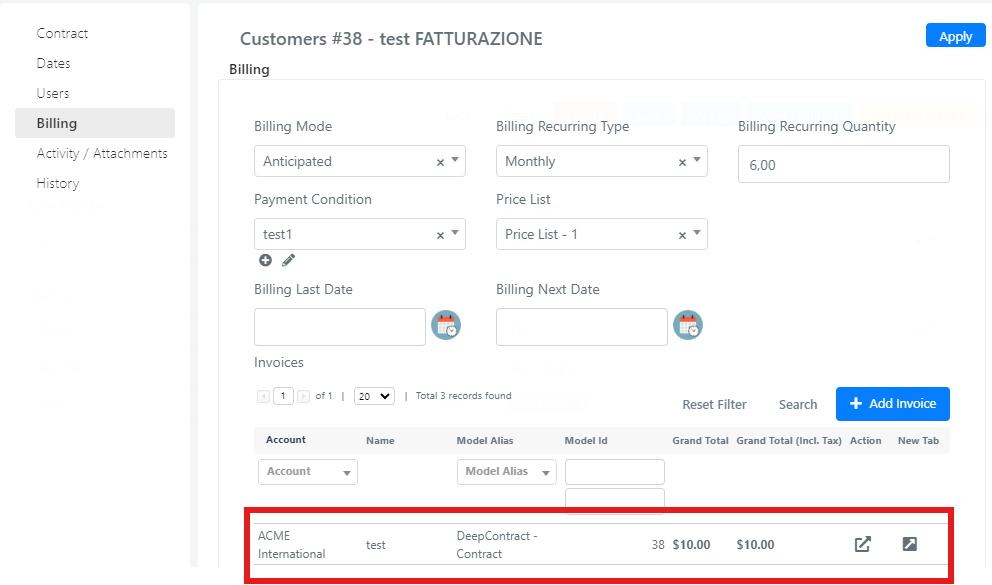Sort invoices by Account column header
The image size is (992, 585).
pos(285,440)
